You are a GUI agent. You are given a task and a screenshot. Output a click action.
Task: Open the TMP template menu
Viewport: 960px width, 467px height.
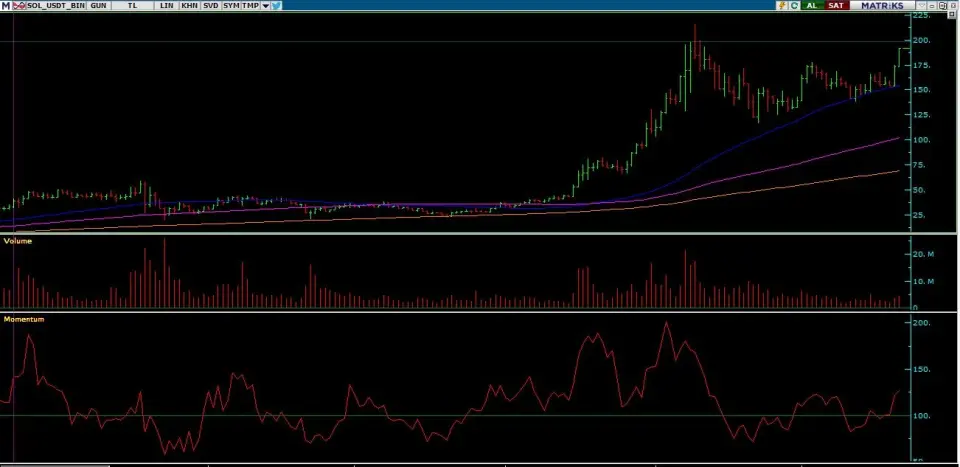pos(251,6)
